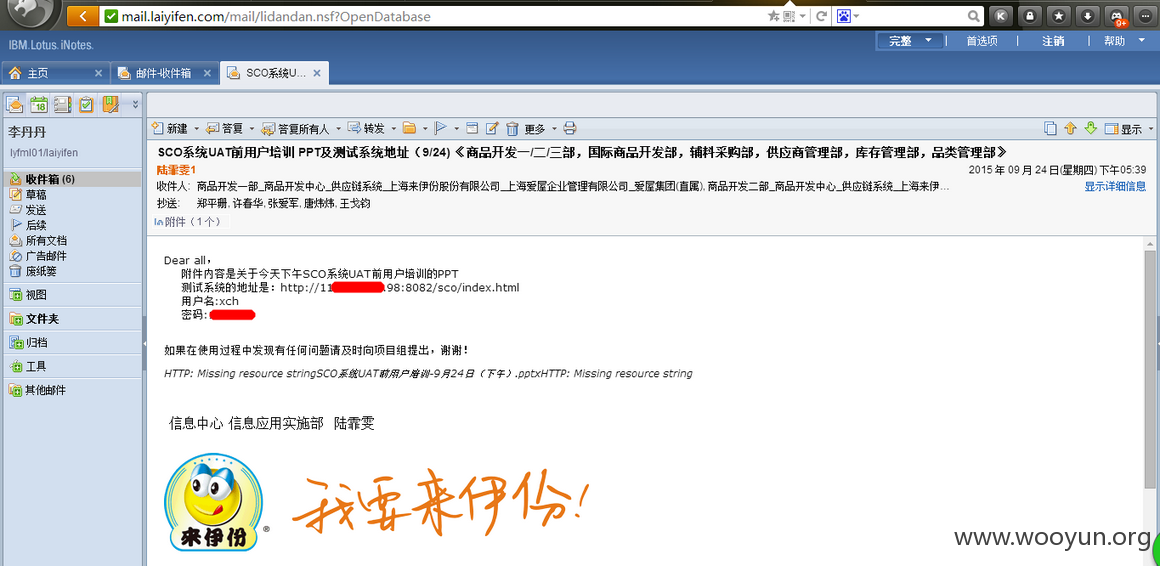Open the Contacts address book icon
This screenshot has width=1160, height=566.
[x=63, y=104]
